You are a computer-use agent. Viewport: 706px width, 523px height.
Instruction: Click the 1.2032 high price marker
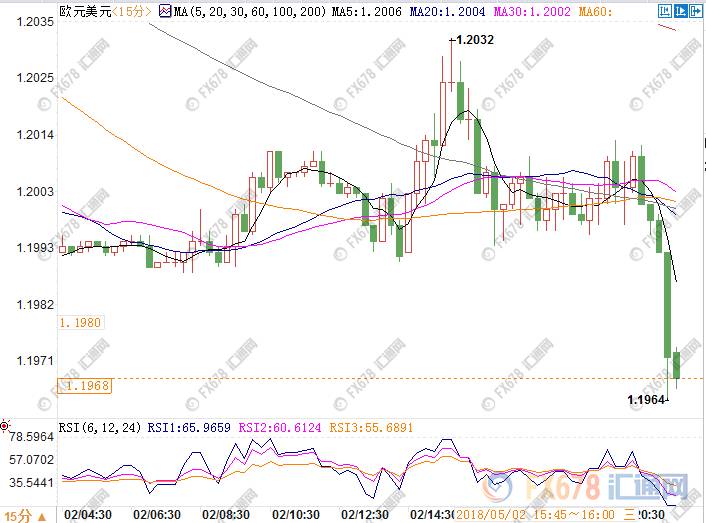473,41
